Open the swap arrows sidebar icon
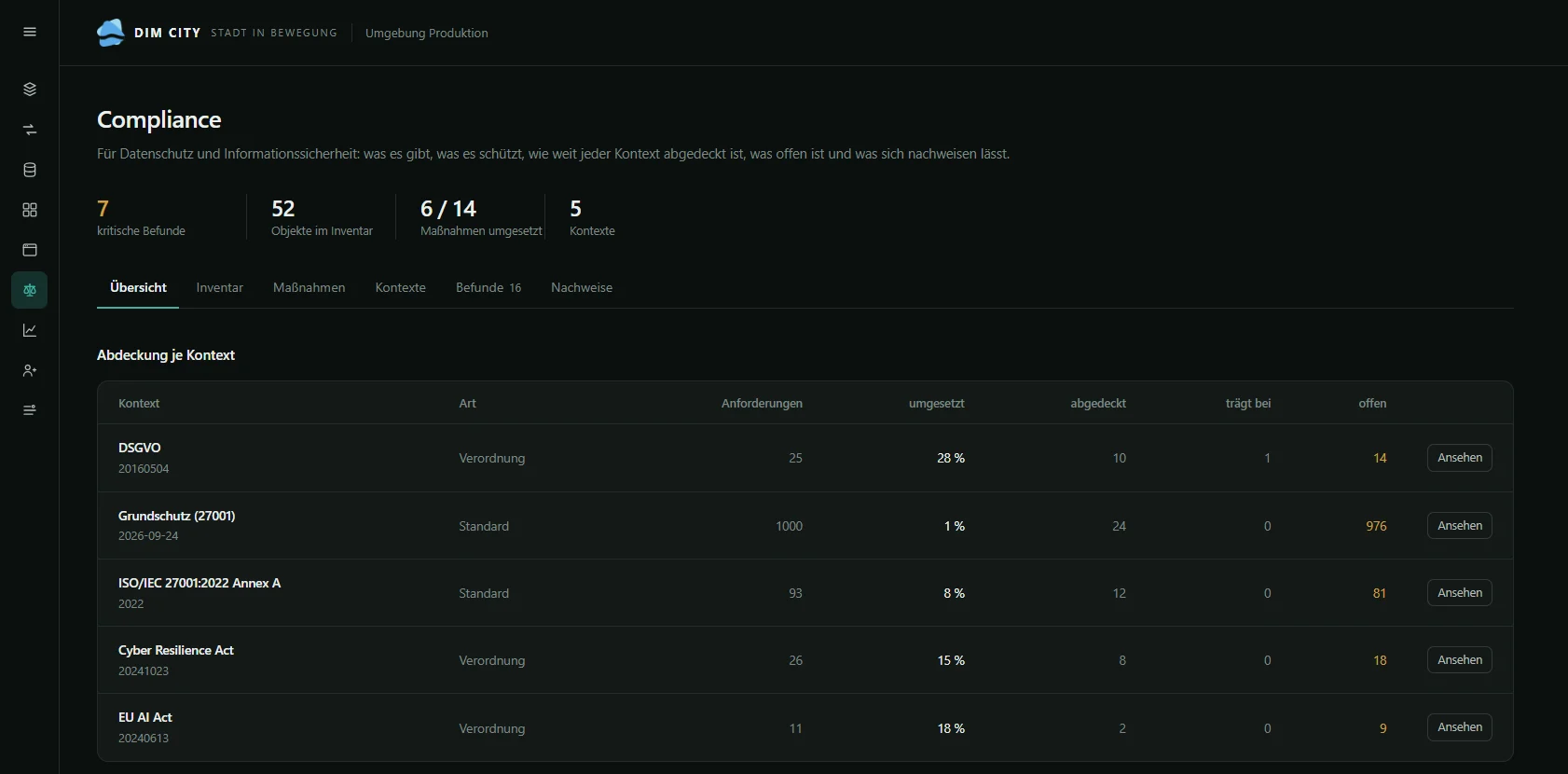The image size is (1568, 774). coord(30,130)
